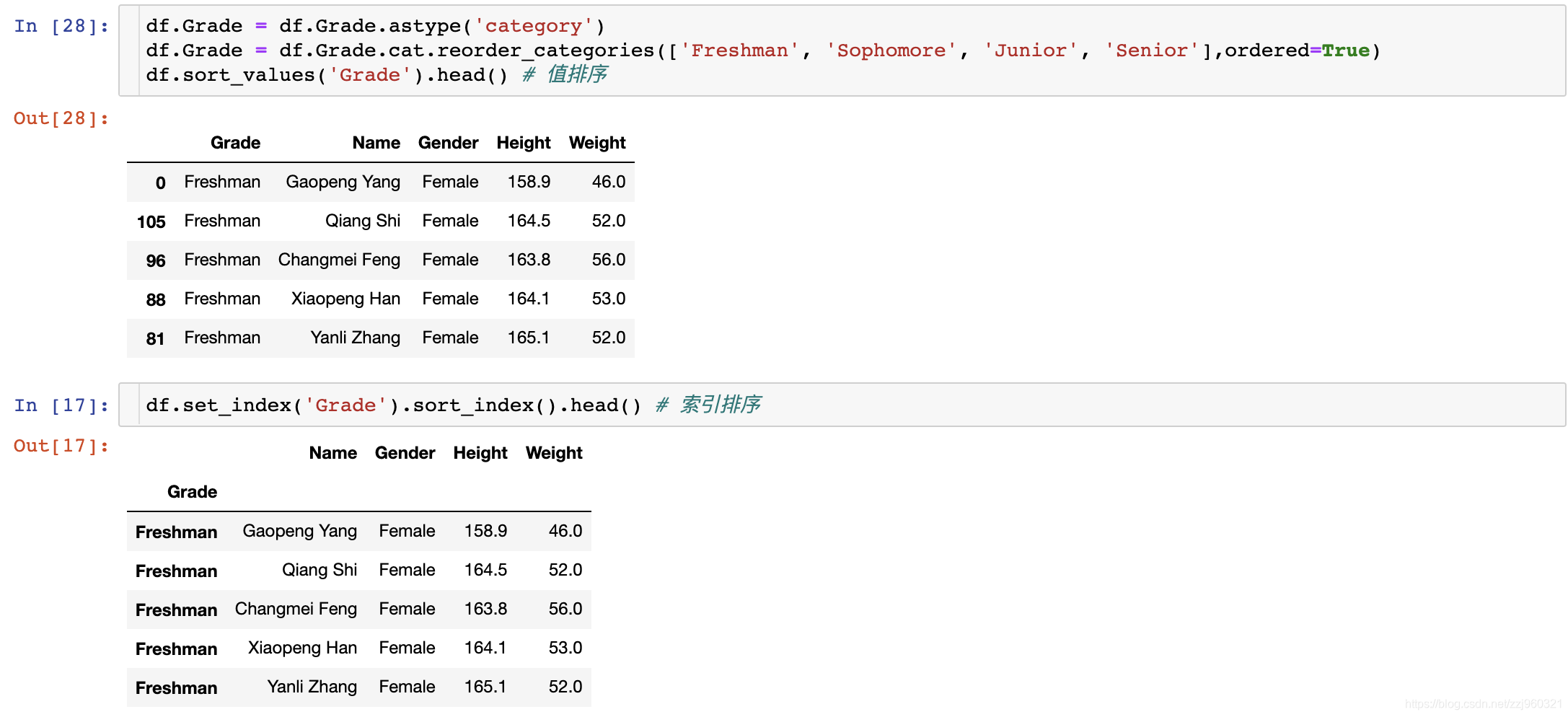Screen dimensions: 1568x717
Task: Click weight 56.0 in Out[28] table
Action: [x=609, y=260]
